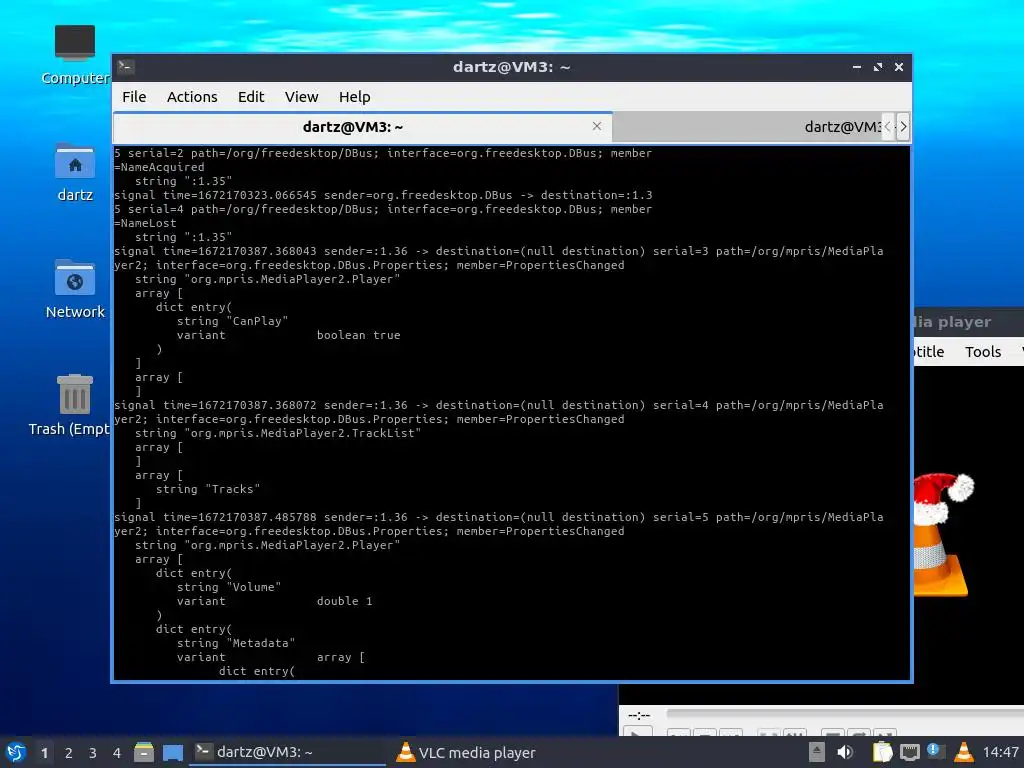Open file manager from taskbar
This screenshot has height=768, width=1024.
tap(144, 753)
